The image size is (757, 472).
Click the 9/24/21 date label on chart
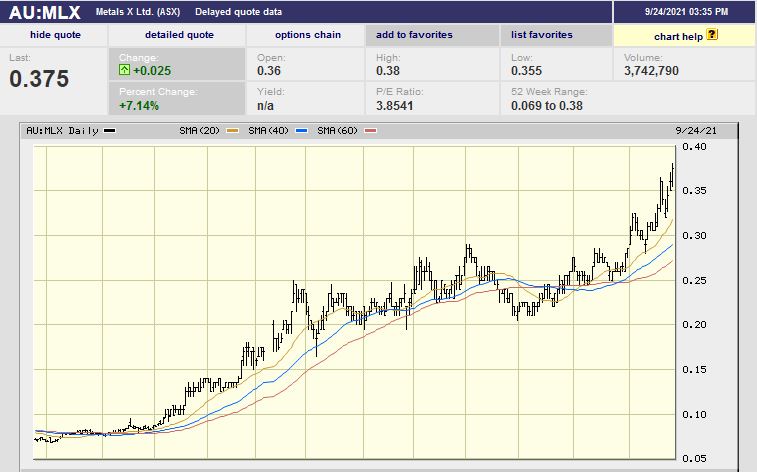coord(697,131)
